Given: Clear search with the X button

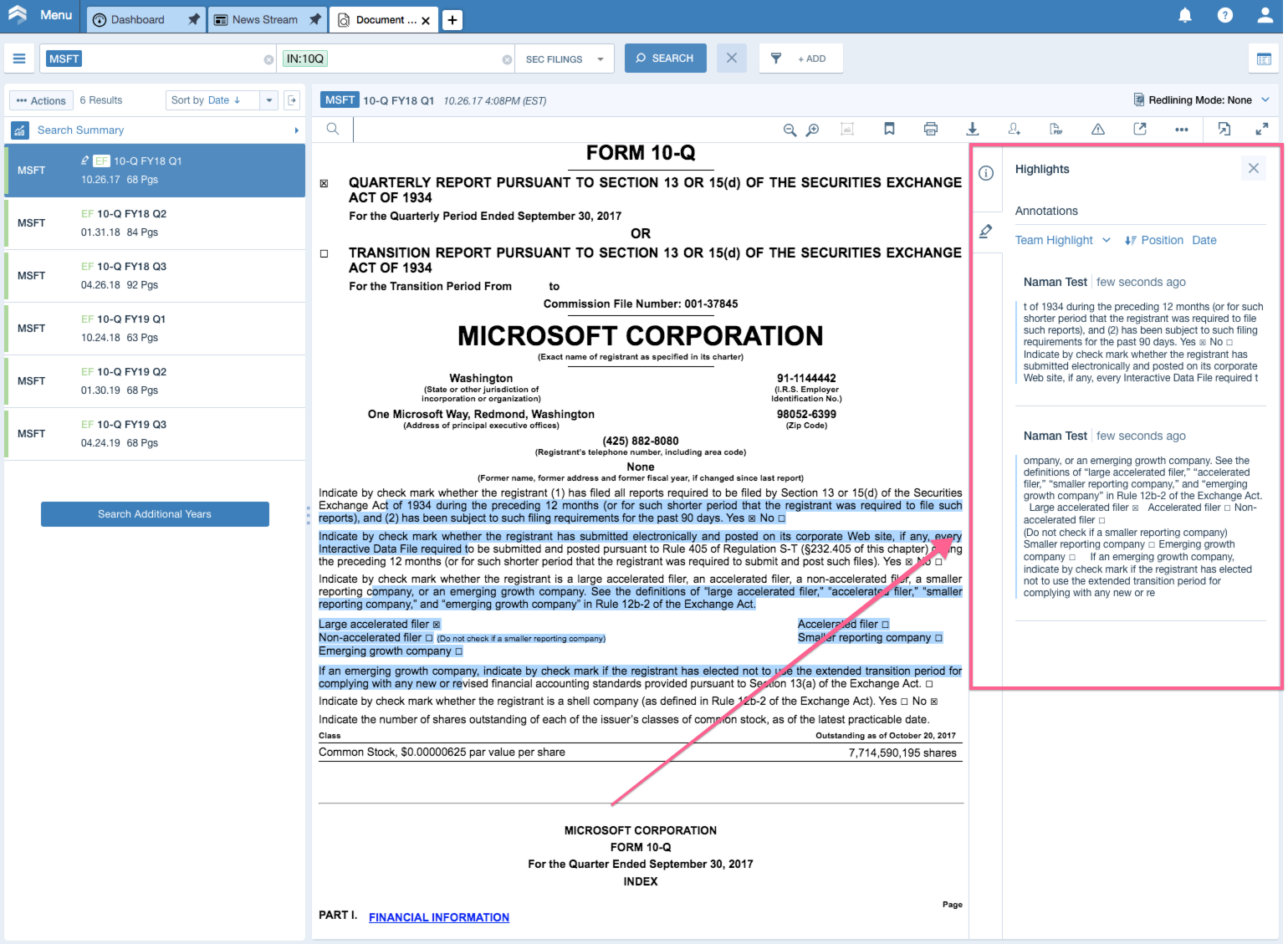Looking at the screenshot, I should tap(732, 59).
